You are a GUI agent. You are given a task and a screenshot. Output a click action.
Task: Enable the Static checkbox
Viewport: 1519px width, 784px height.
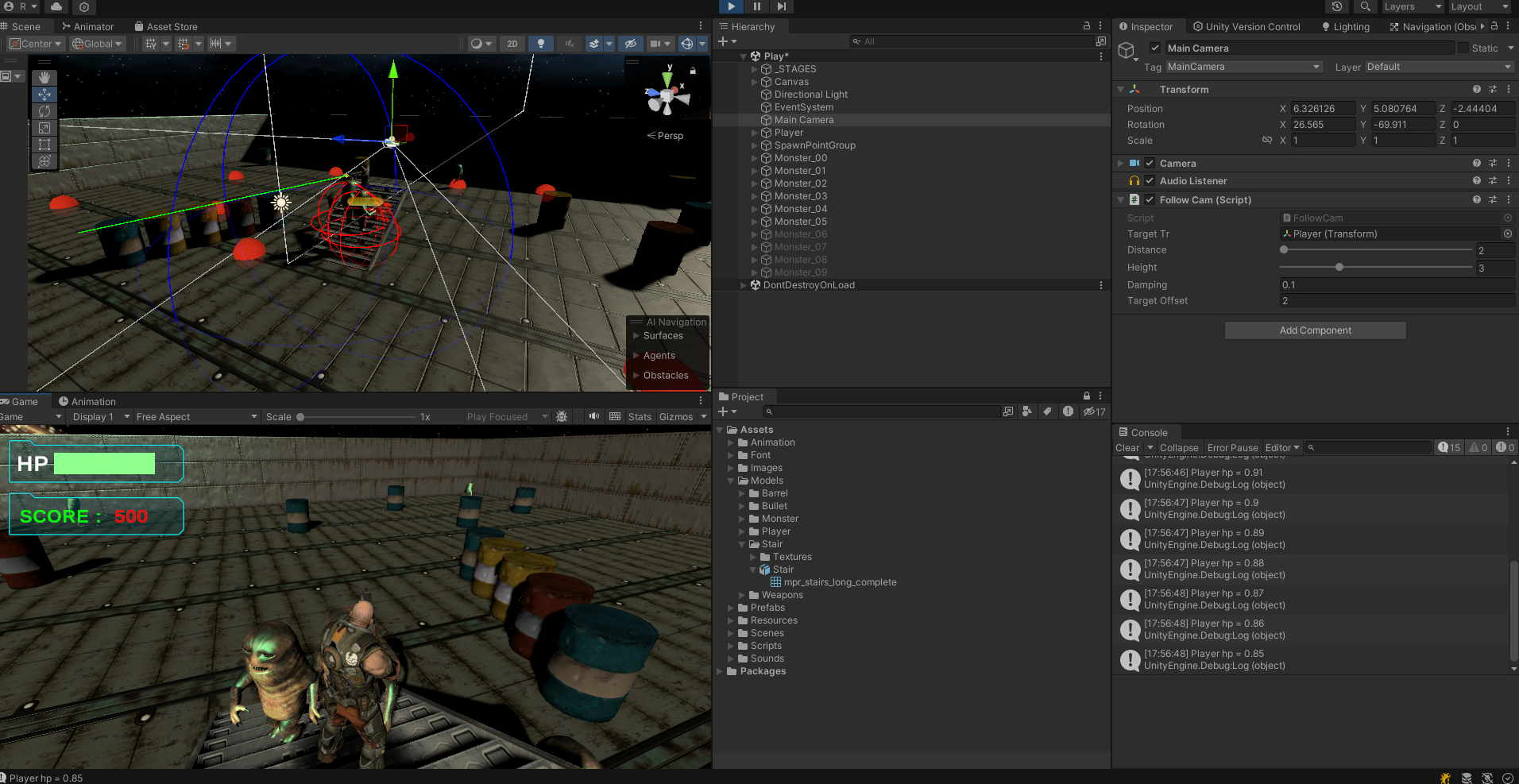tap(1463, 48)
